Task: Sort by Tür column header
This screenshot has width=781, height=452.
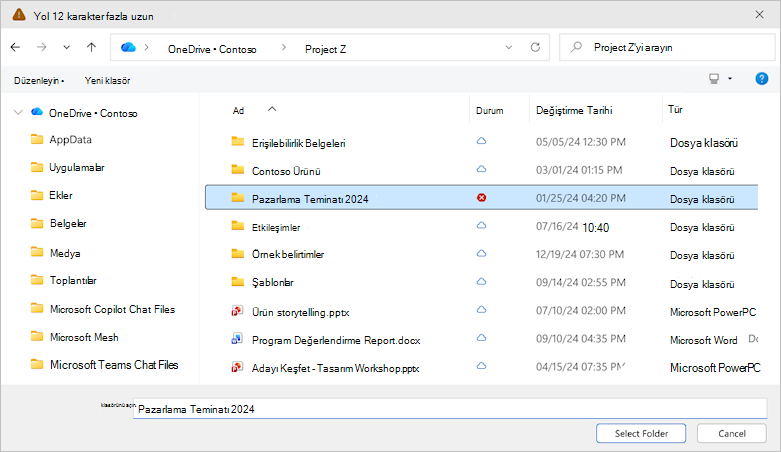Action: click(675, 109)
